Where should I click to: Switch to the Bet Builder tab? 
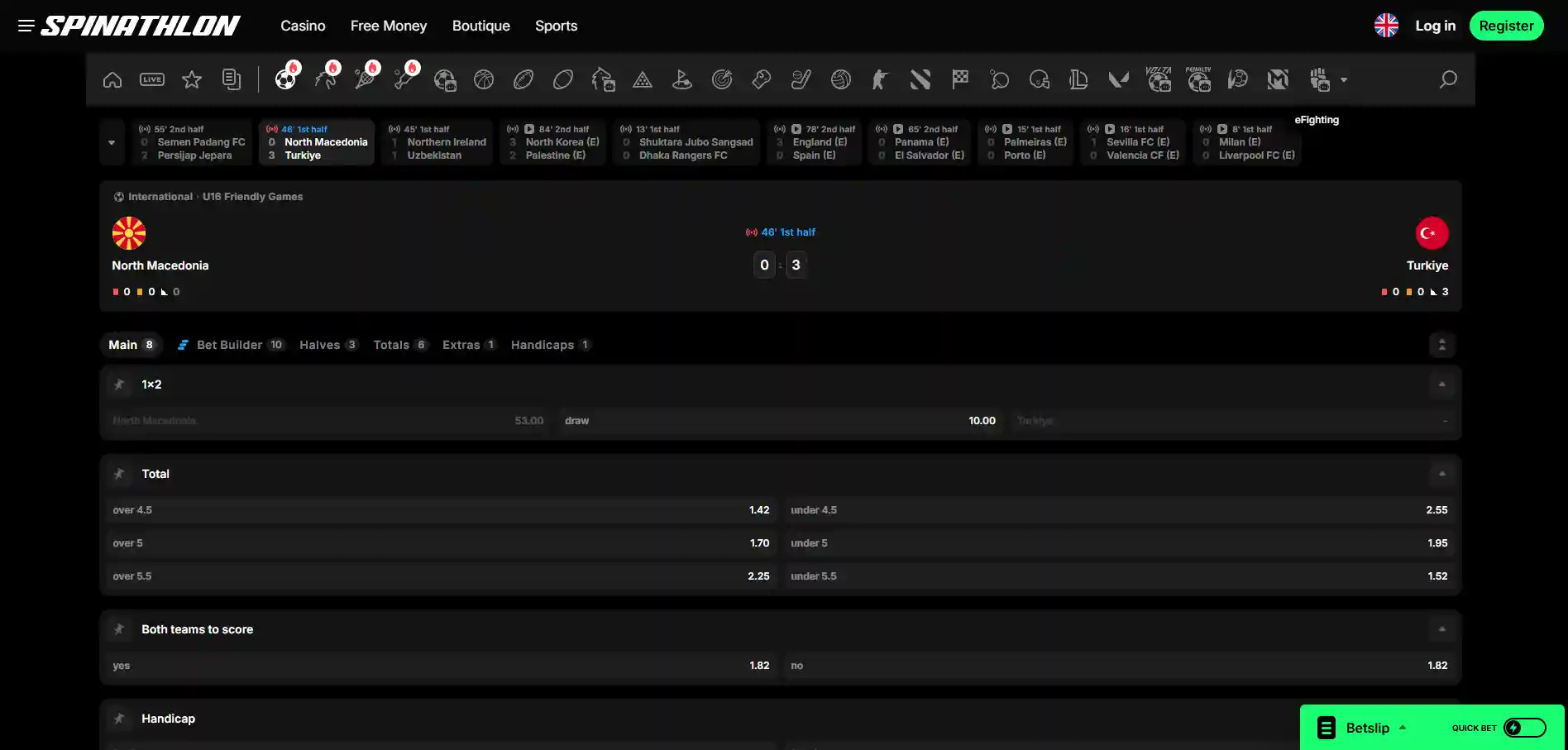click(232, 345)
